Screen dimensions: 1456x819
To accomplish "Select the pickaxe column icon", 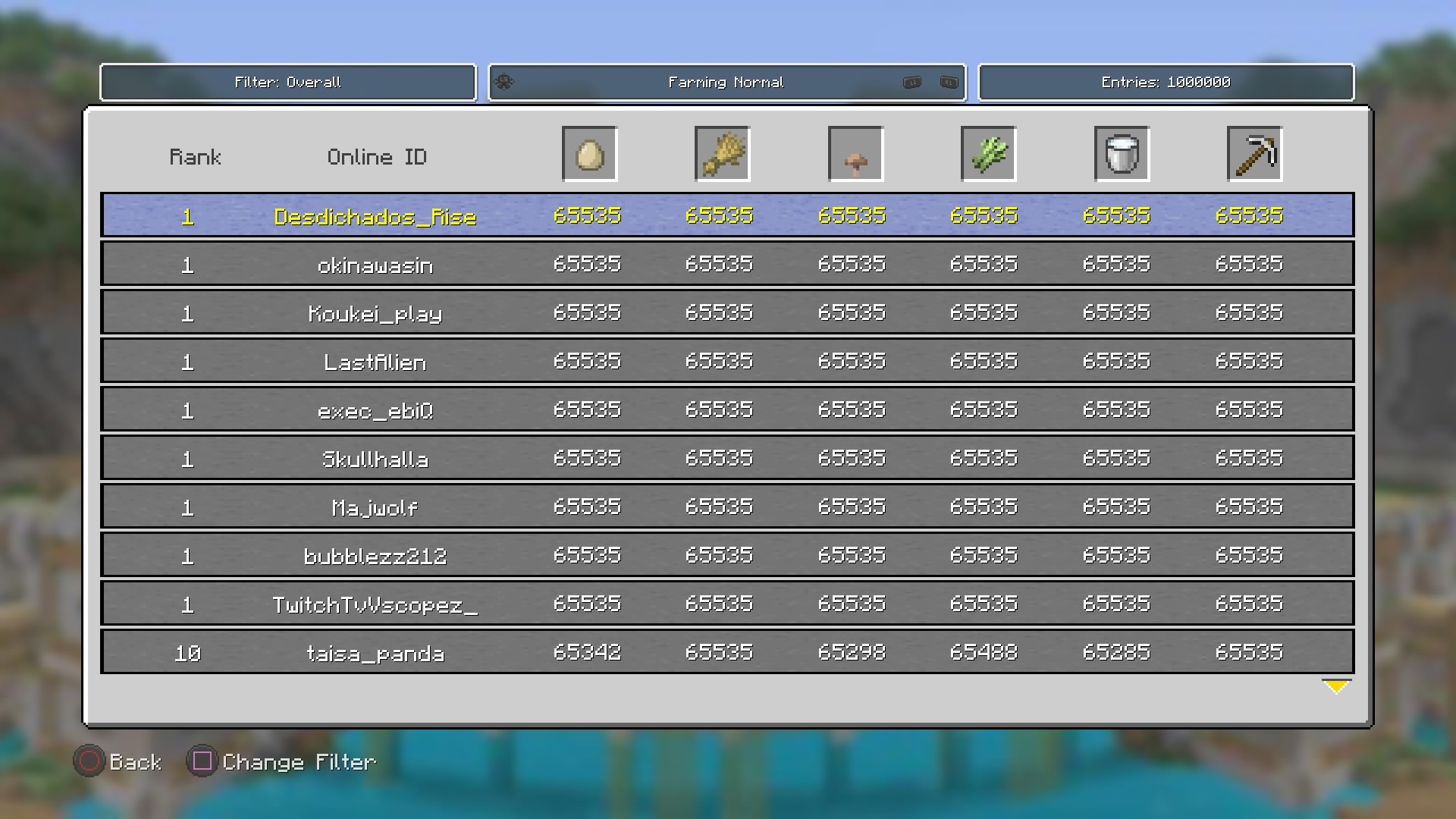I will click(1255, 154).
